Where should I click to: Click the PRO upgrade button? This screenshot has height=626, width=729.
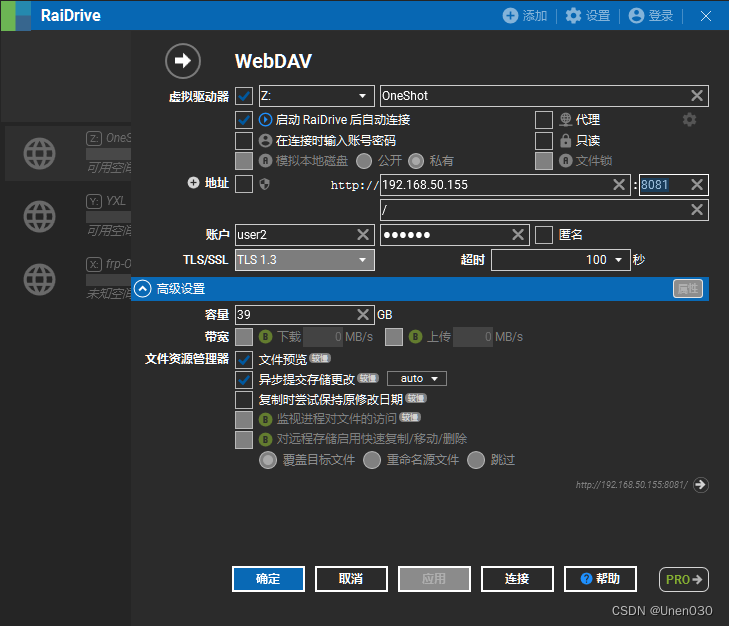pyautogui.click(x=684, y=579)
